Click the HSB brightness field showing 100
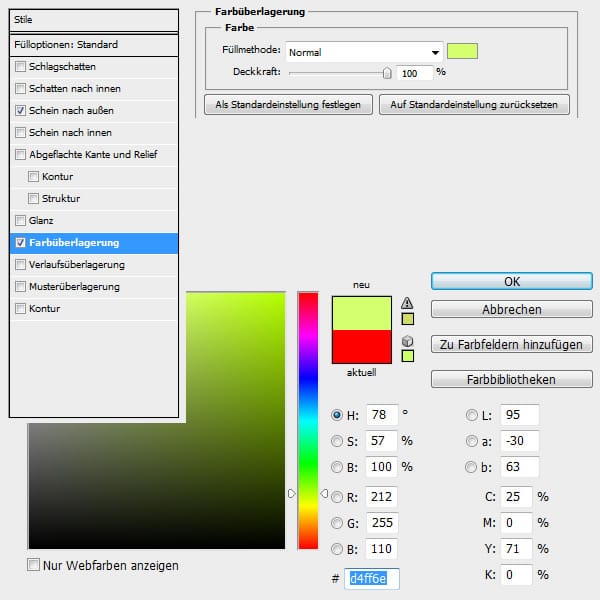Screen dimensions: 600x600 (381, 467)
